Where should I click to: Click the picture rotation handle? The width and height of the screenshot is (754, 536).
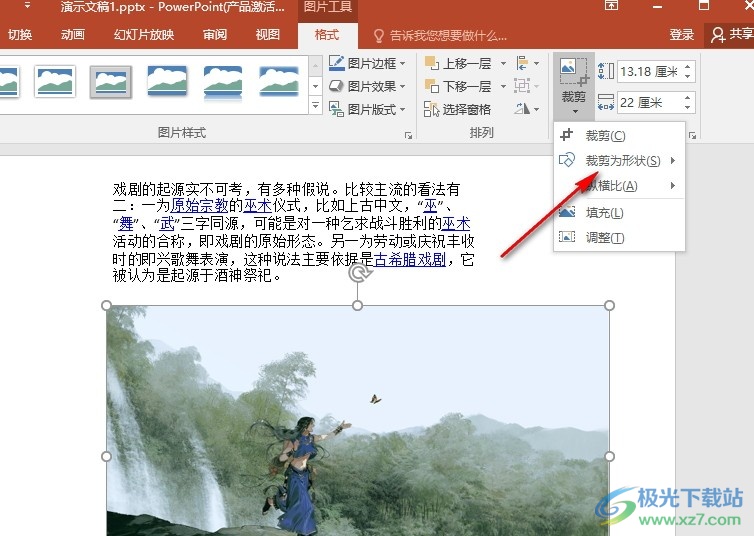pyautogui.click(x=359, y=273)
